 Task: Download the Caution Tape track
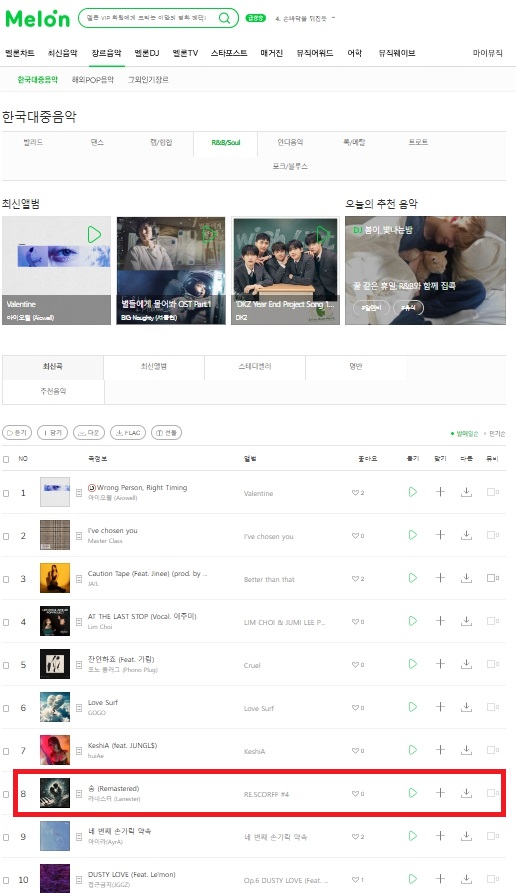pos(466,578)
